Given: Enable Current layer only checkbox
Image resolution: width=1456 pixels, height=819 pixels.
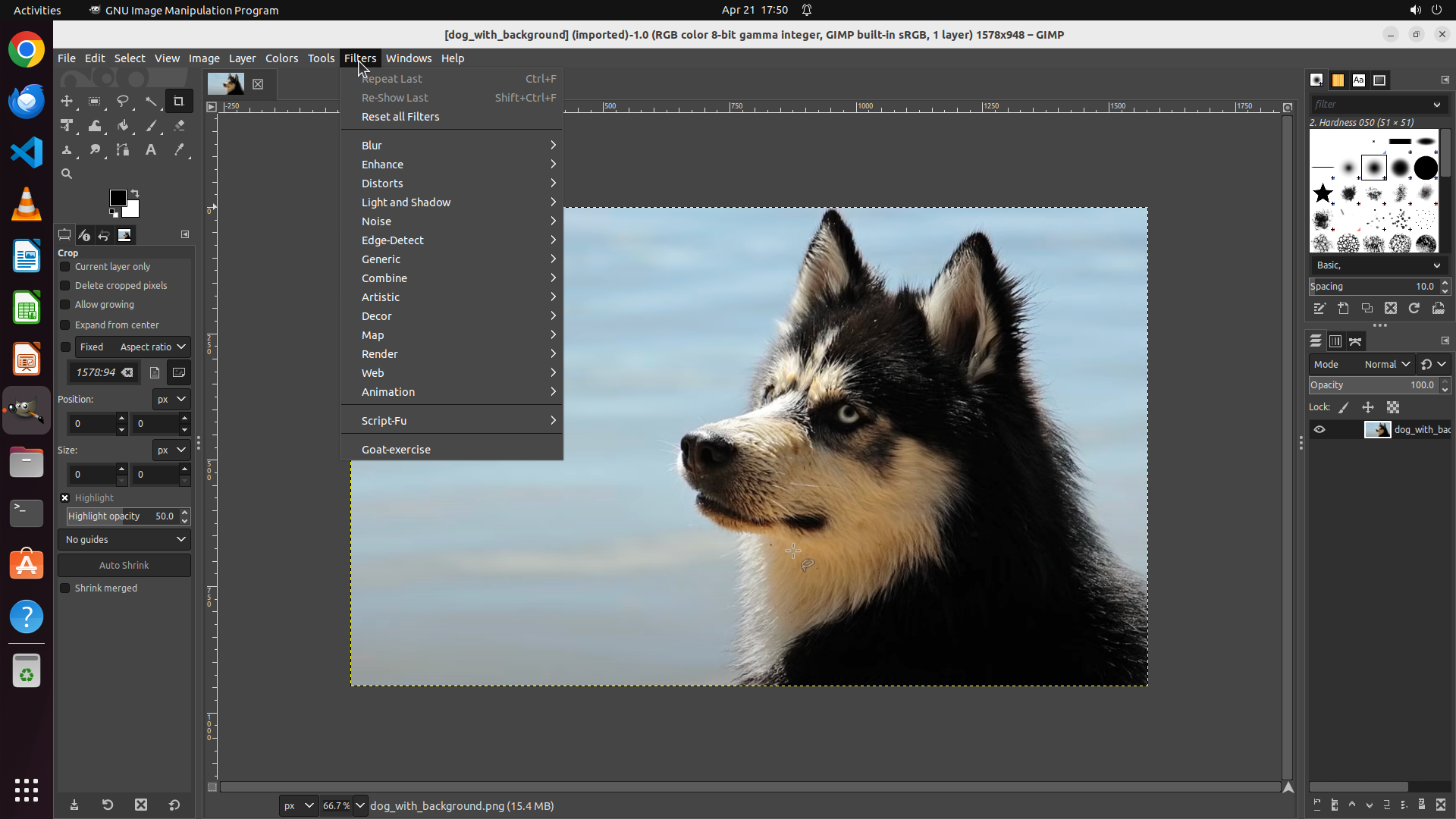Looking at the screenshot, I should [x=65, y=267].
